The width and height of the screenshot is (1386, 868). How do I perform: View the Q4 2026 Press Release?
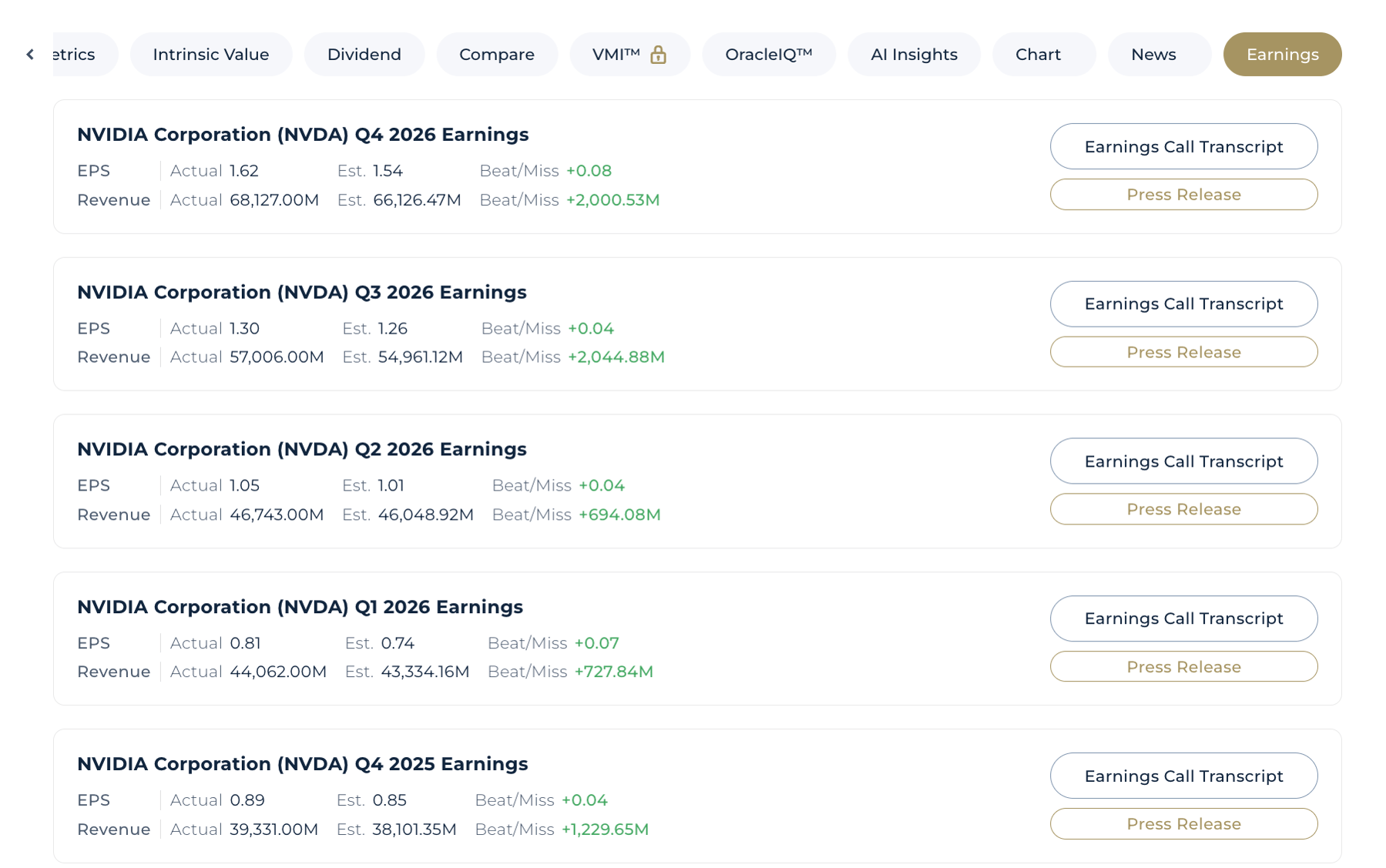point(1183,194)
